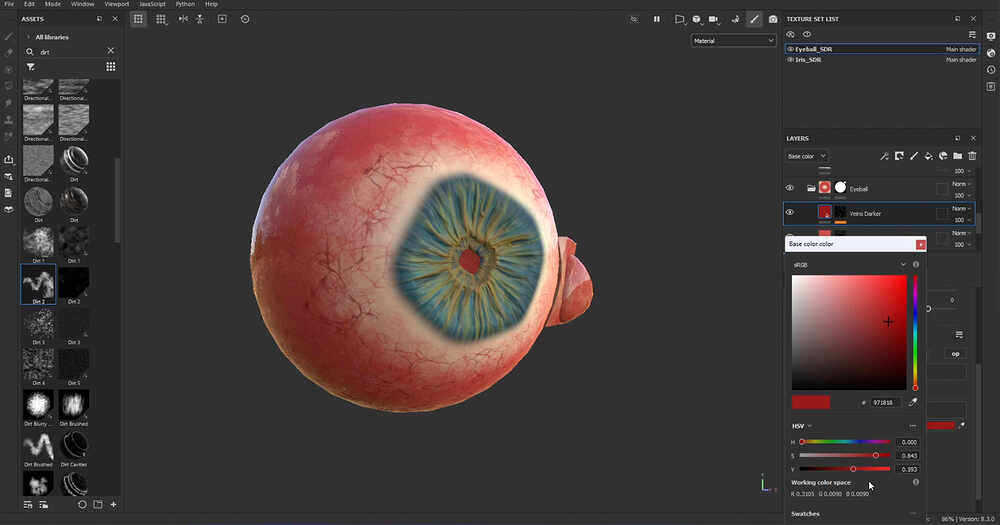Add a folder in the Layers panel
Viewport: 1000px width, 525px height.
[x=958, y=156]
